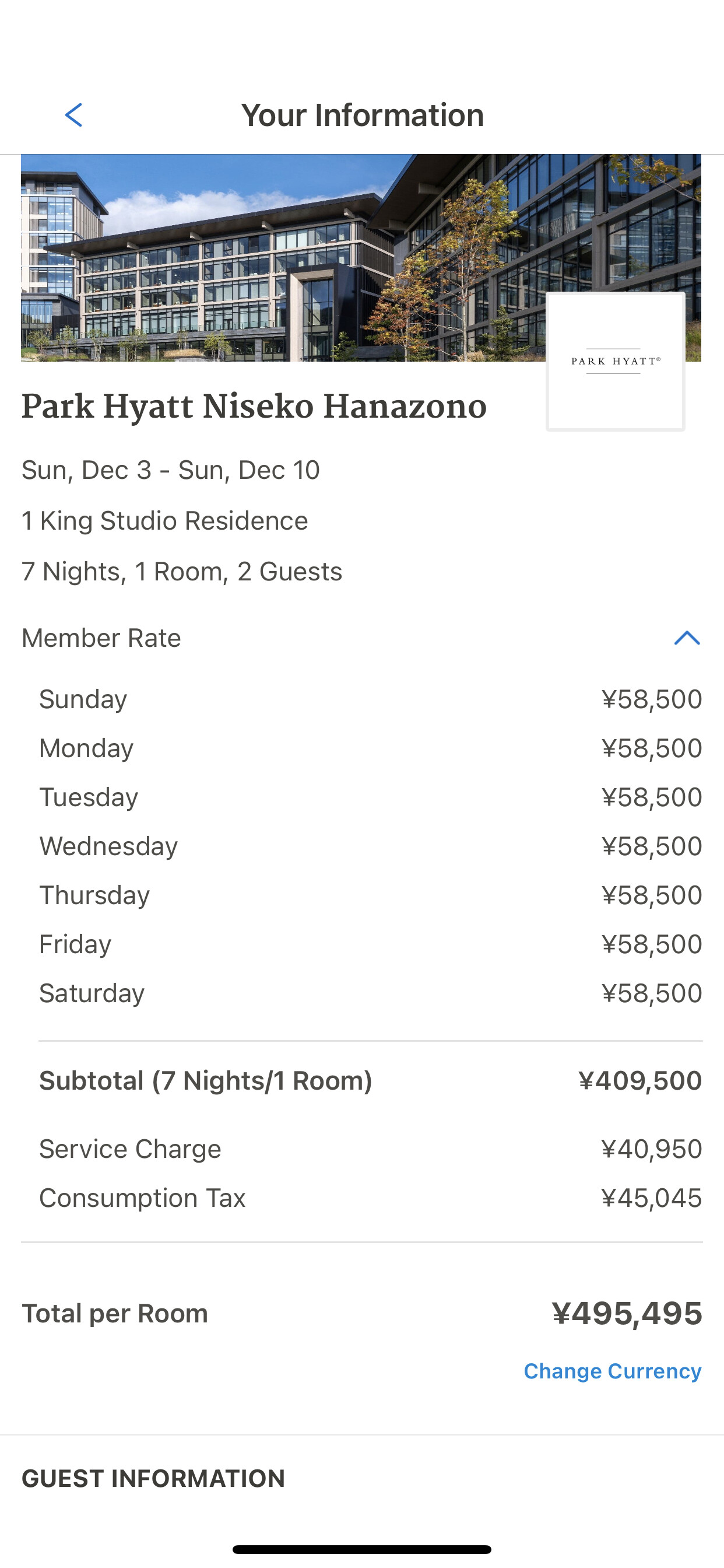Tap the back arrow icon
The width and height of the screenshot is (724, 1568).
pyautogui.click(x=73, y=115)
